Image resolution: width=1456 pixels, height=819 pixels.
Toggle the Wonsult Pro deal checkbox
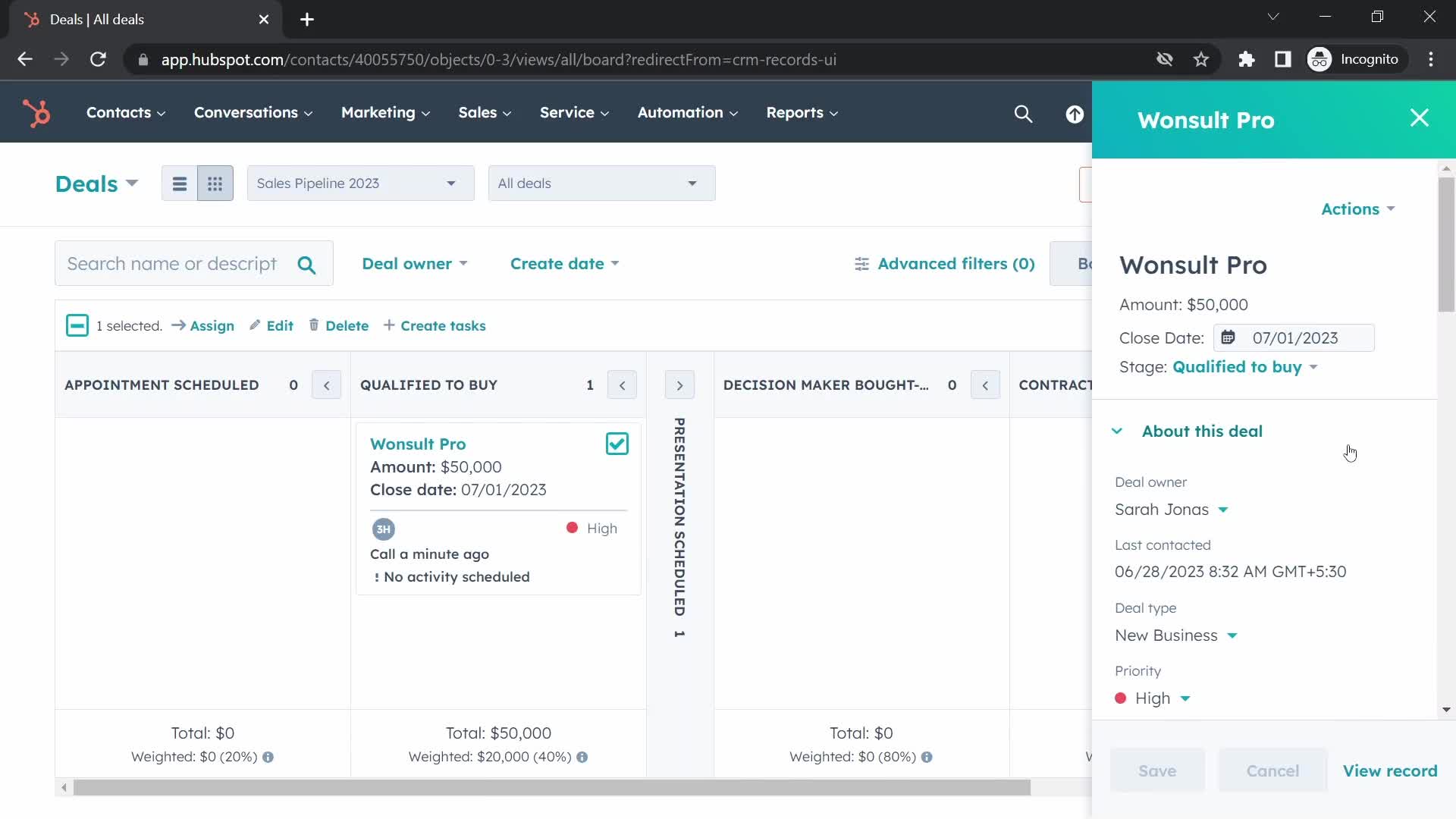618,443
